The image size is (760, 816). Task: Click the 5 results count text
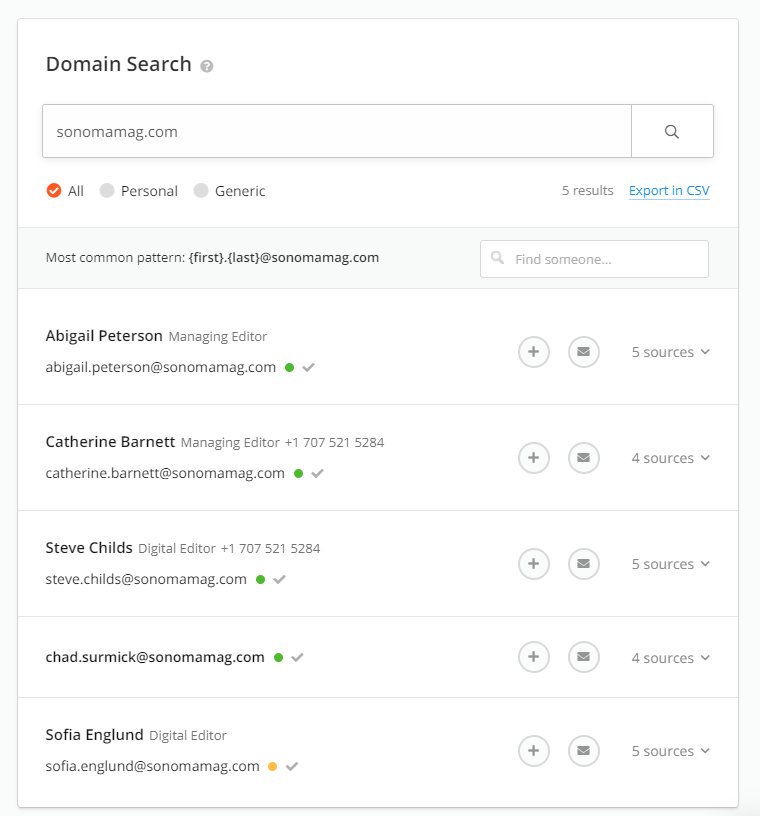coord(587,190)
